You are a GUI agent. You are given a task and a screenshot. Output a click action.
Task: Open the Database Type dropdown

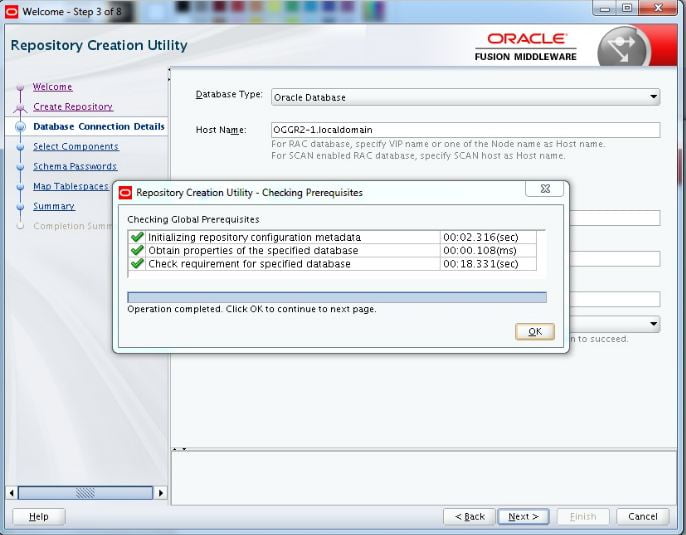click(x=466, y=97)
